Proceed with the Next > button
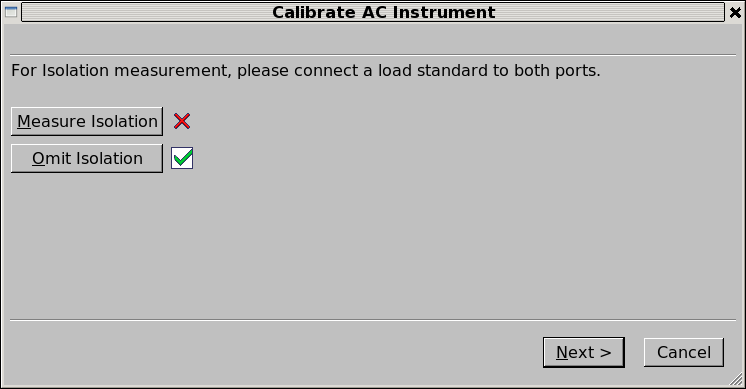 coord(584,352)
